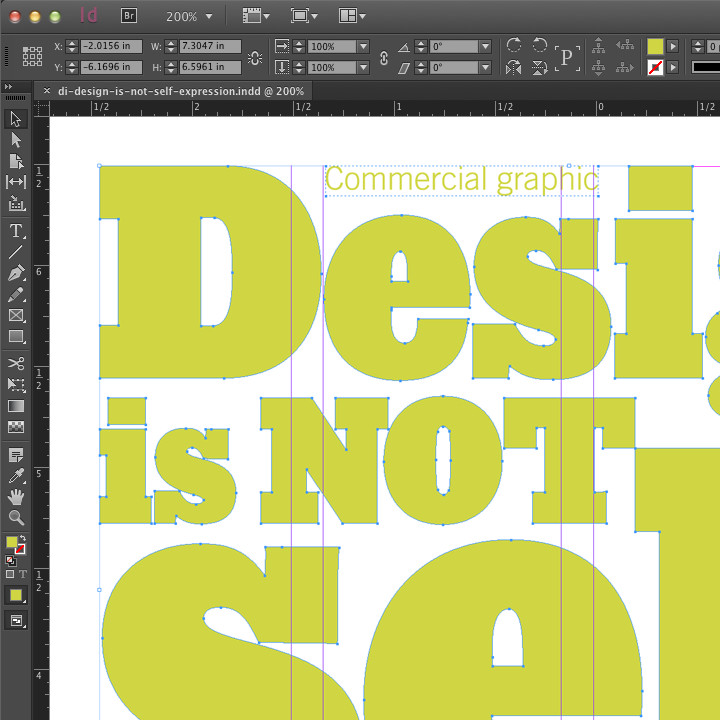Open Scale Y Percentage dropdown
This screenshot has width=720, height=720.
pyautogui.click(x=363, y=68)
